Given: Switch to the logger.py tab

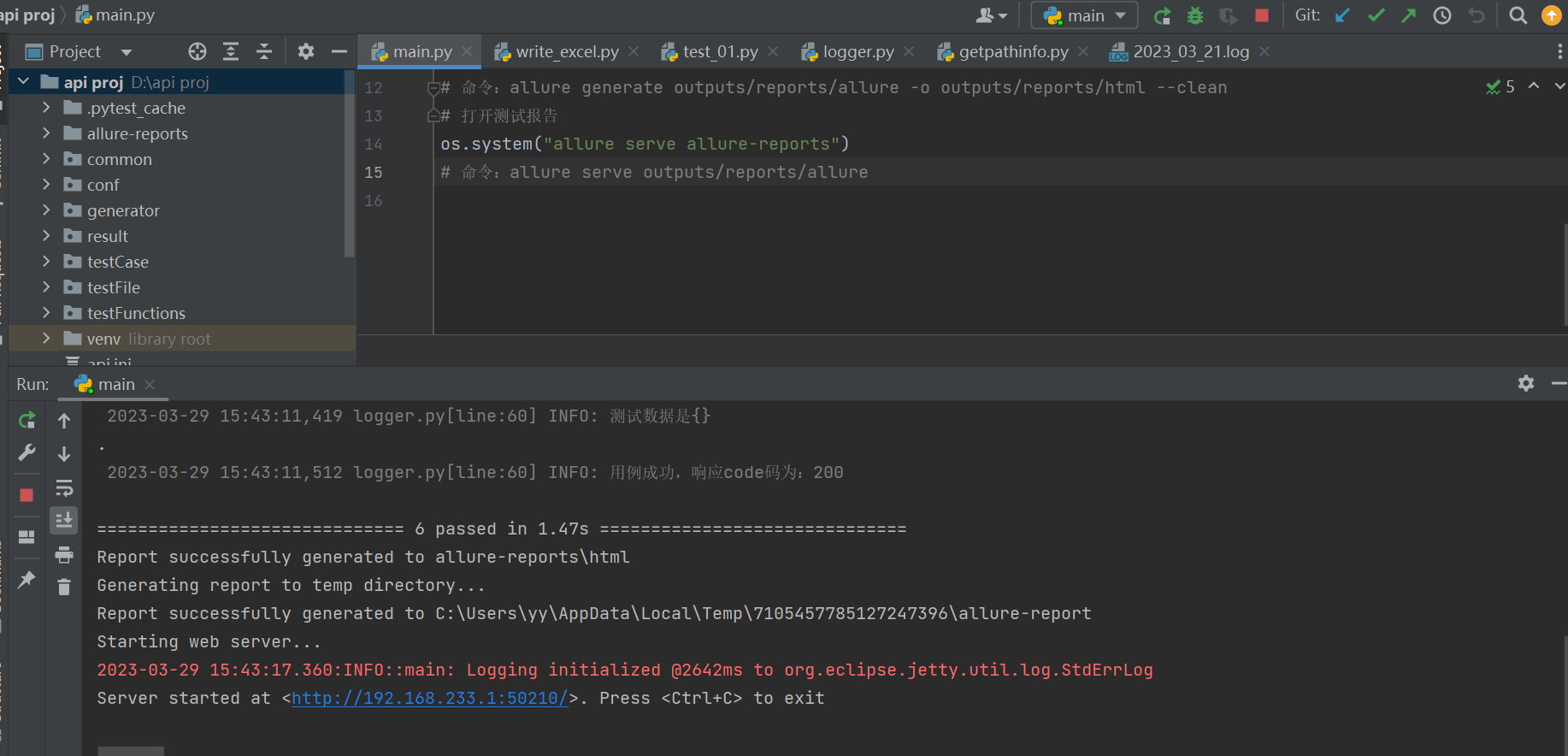Looking at the screenshot, I should (858, 52).
